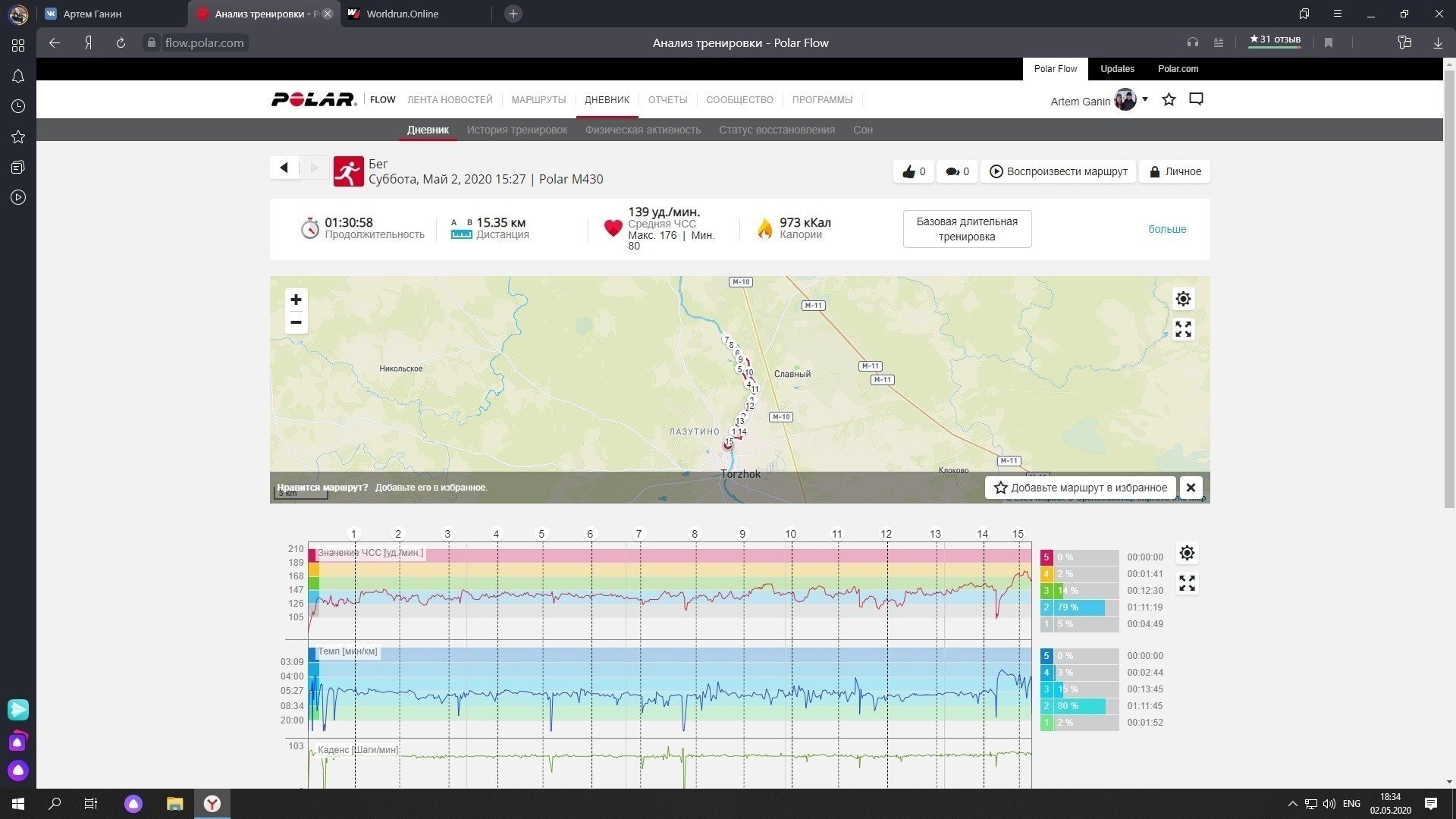The width and height of the screenshot is (1456, 819).
Task: Open map settings gear icon
Action: pyautogui.click(x=1183, y=299)
